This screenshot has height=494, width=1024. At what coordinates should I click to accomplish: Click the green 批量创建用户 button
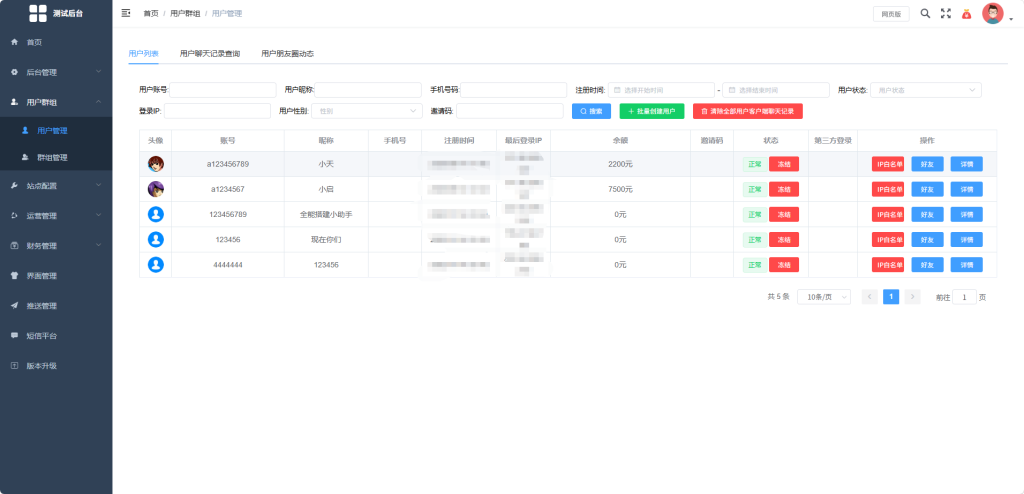652,111
